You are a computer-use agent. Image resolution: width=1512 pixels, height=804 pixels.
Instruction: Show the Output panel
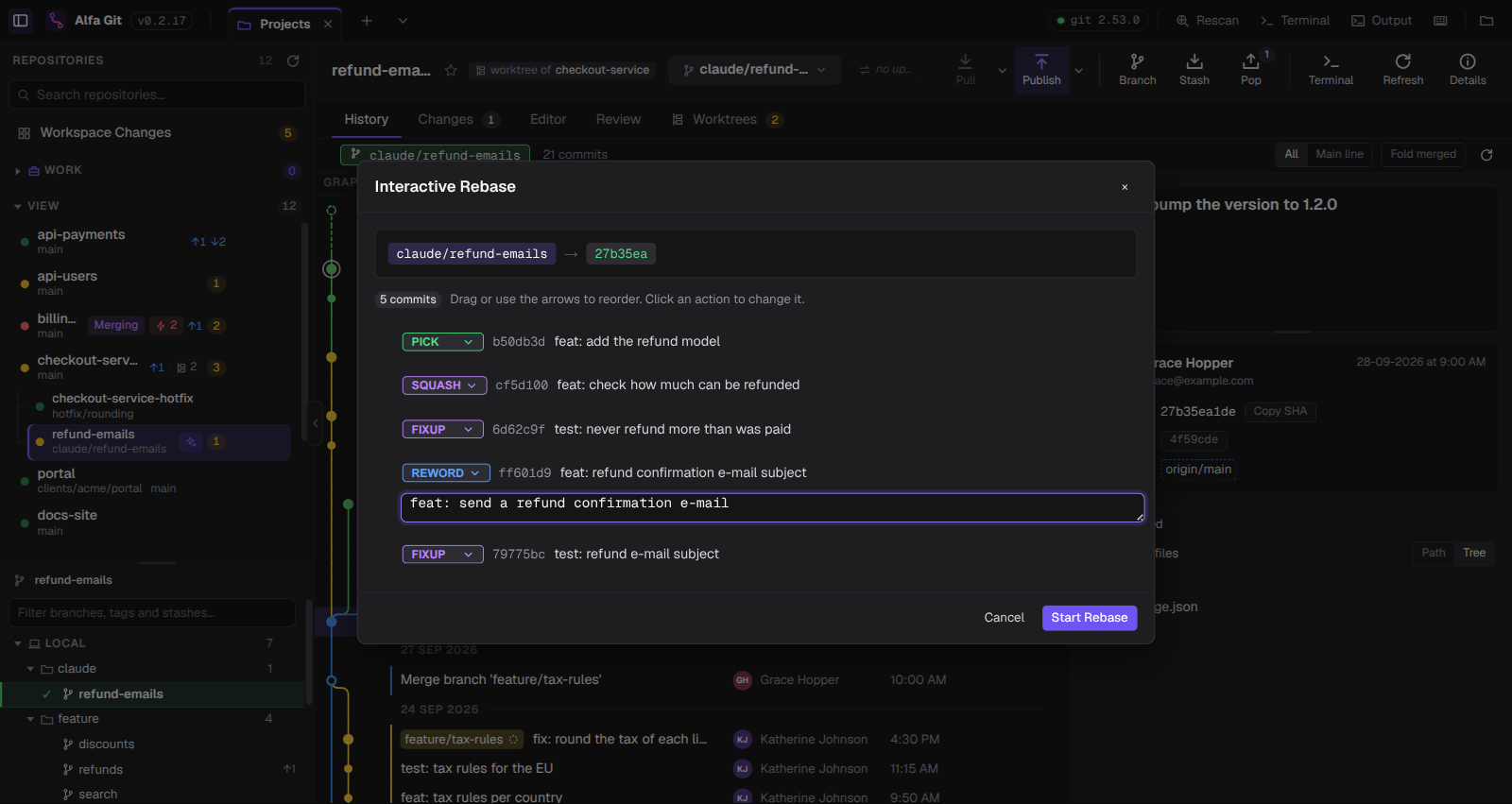1382,21
